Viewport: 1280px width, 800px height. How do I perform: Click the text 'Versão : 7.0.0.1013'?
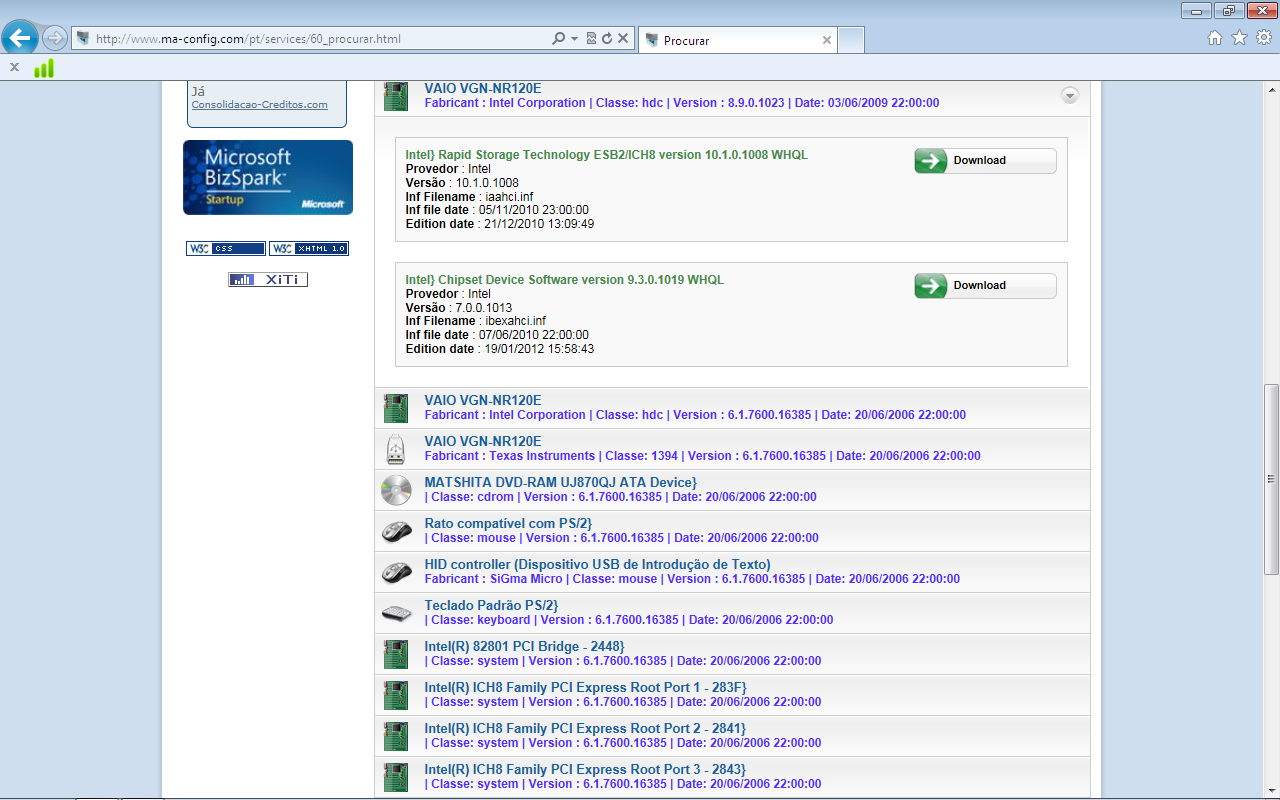(x=459, y=308)
